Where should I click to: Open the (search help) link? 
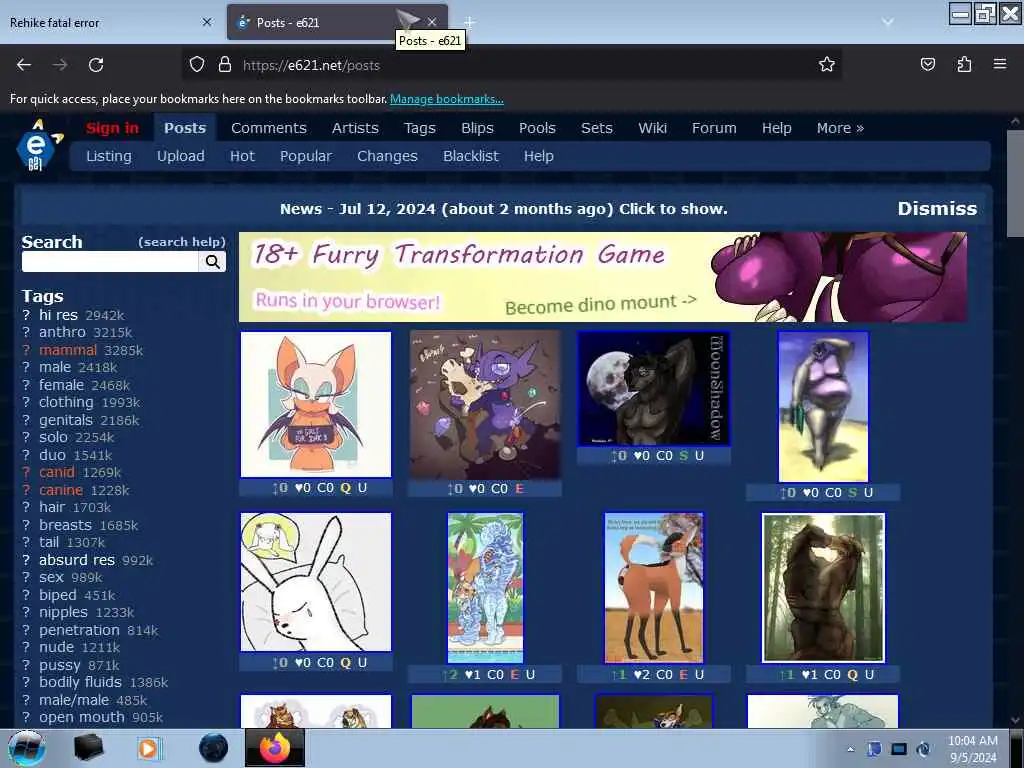(x=182, y=242)
